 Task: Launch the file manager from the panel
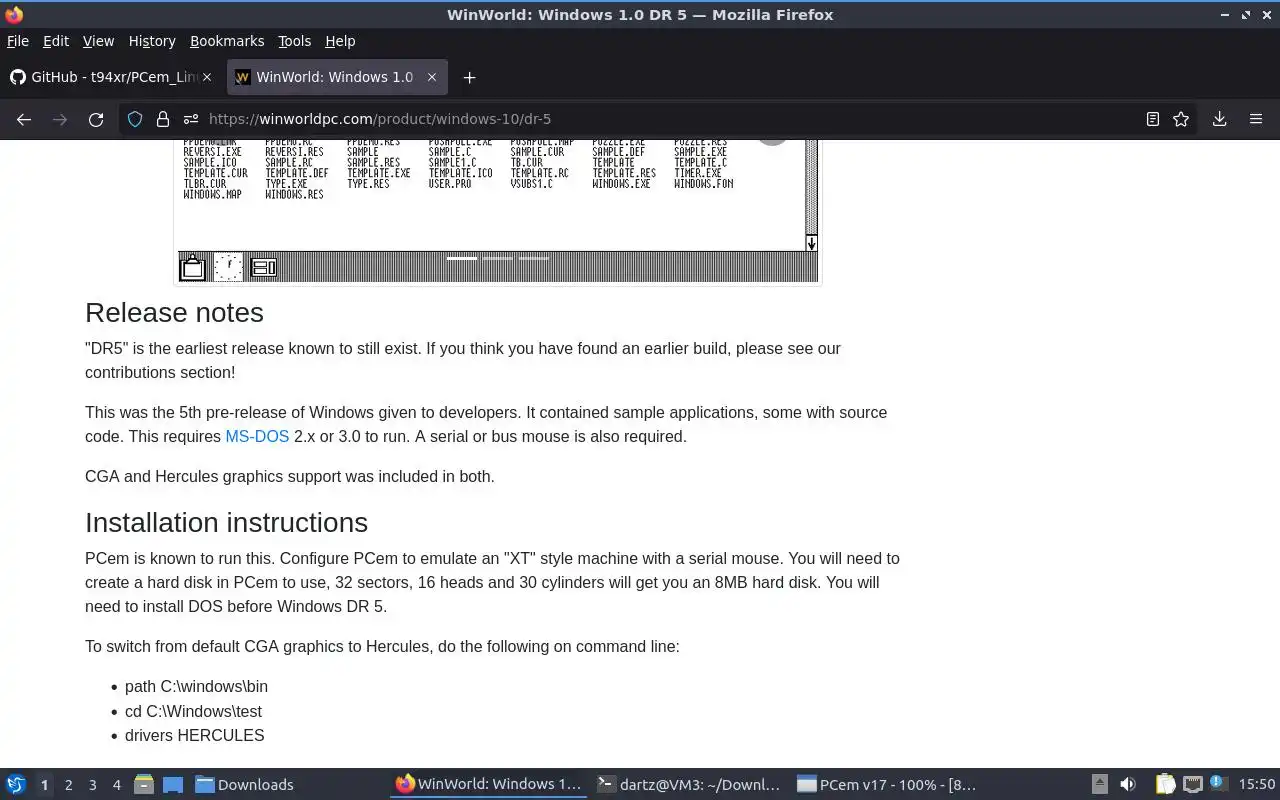pyautogui.click(x=144, y=784)
